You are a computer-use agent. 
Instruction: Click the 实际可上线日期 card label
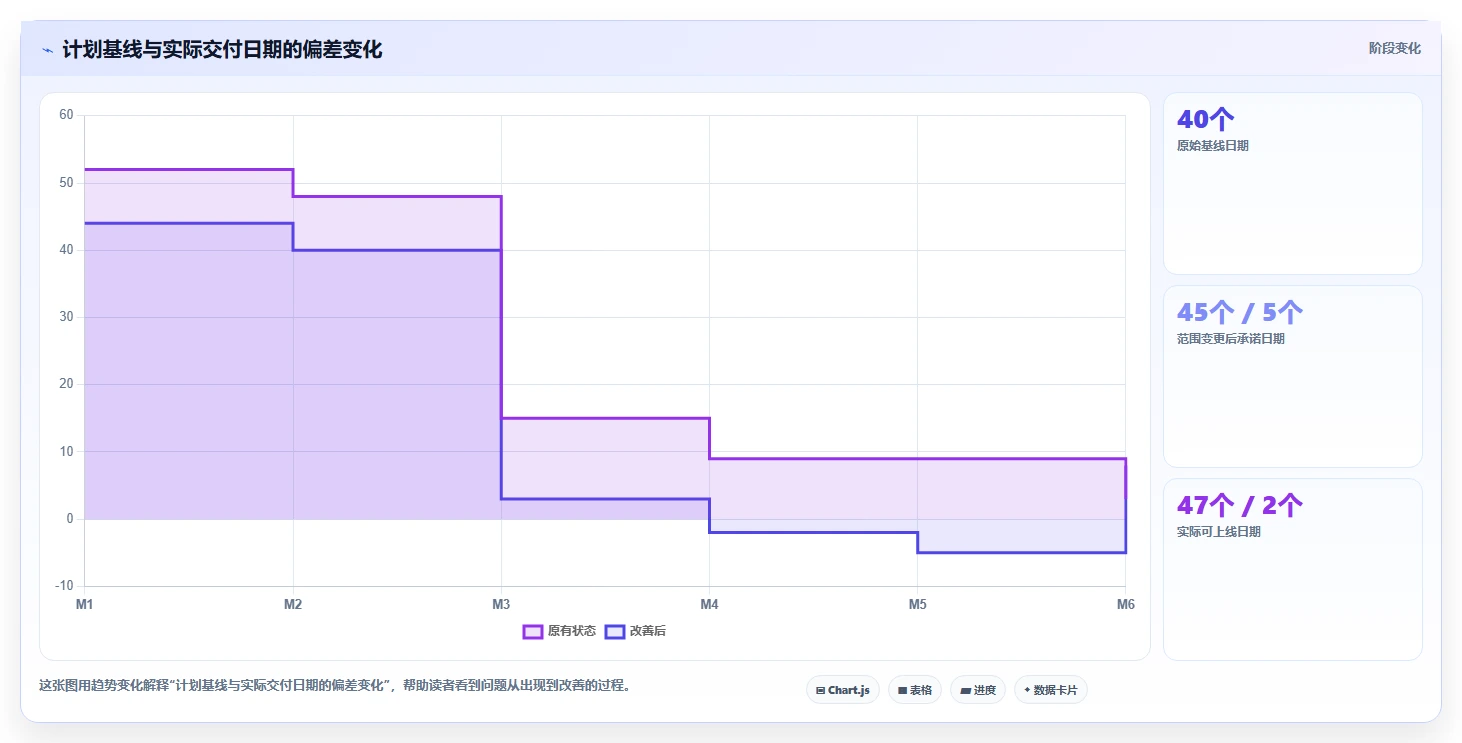click(x=1219, y=532)
